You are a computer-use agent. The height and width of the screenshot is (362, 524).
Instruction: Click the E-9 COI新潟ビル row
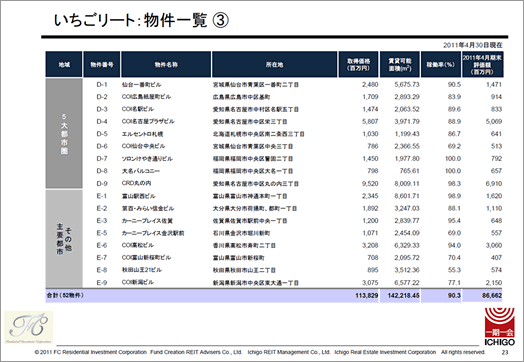pyautogui.click(x=274, y=282)
